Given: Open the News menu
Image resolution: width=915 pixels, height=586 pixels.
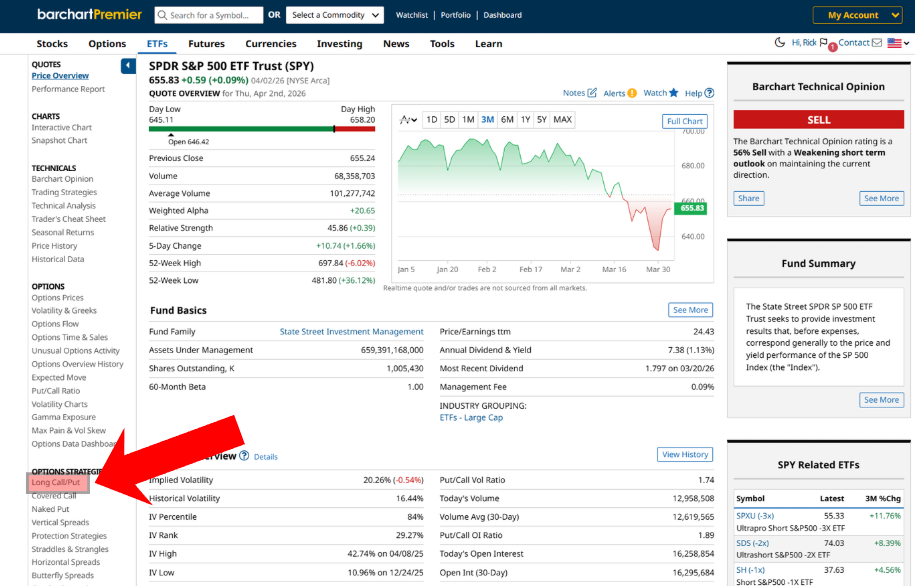Looking at the screenshot, I should click(x=396, y=44).
